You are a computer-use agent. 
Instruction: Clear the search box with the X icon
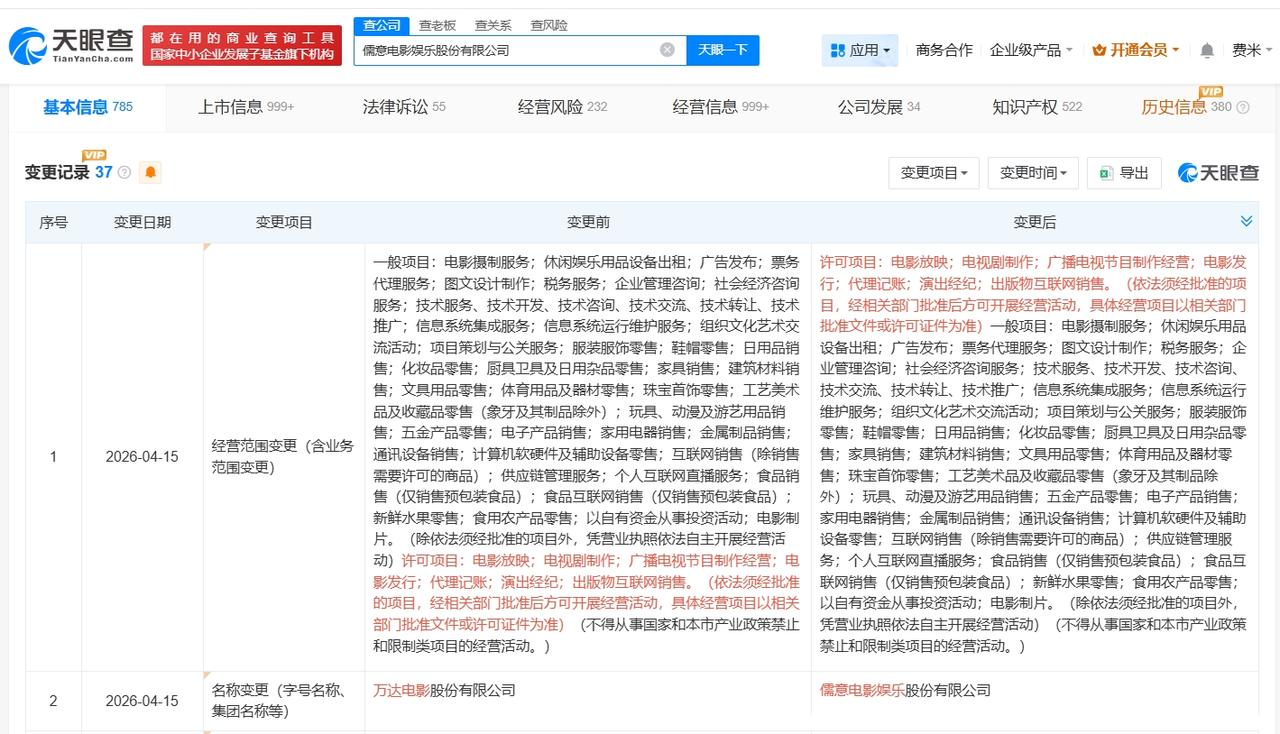point(665,49)
